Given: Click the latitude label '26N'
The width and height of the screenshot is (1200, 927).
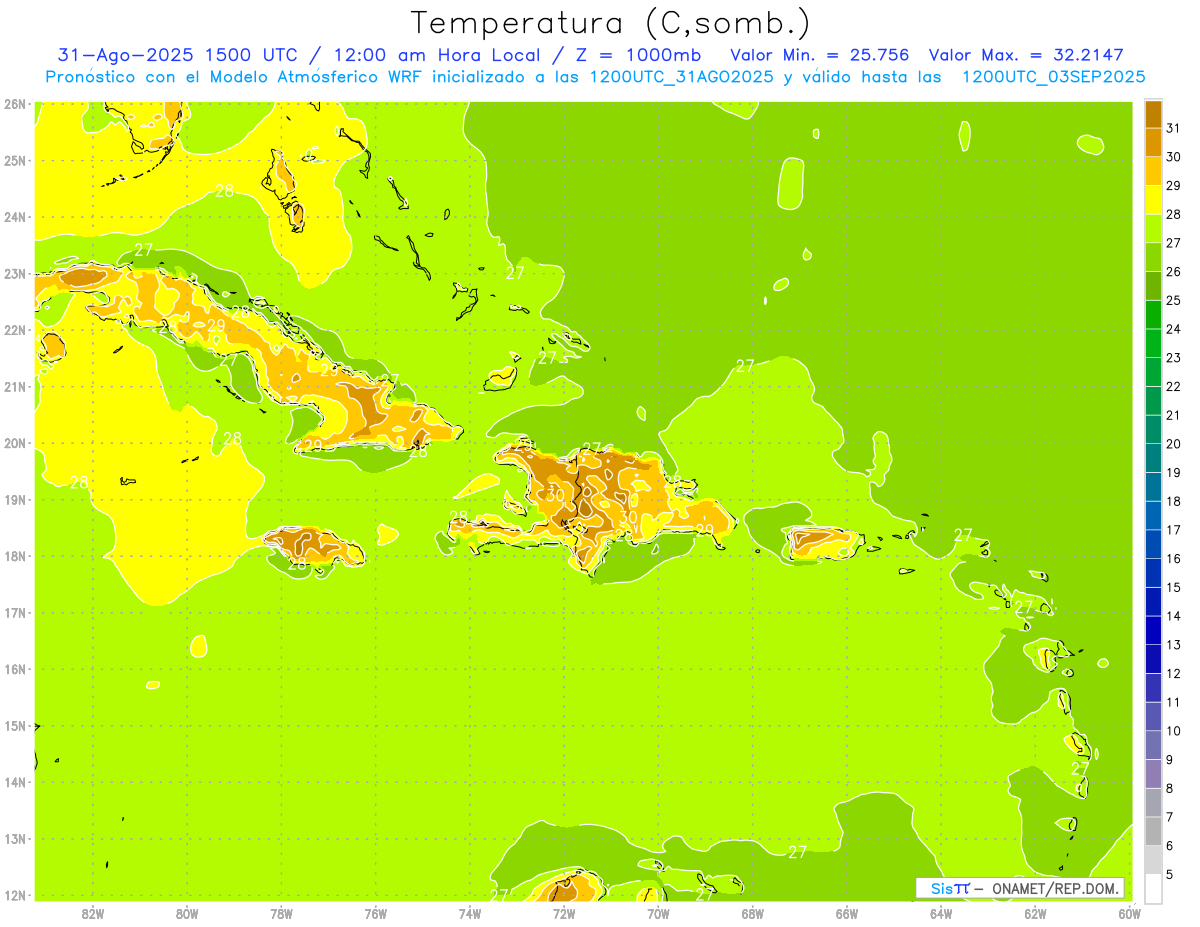Looking at the screenshot, I should (14, 104).
